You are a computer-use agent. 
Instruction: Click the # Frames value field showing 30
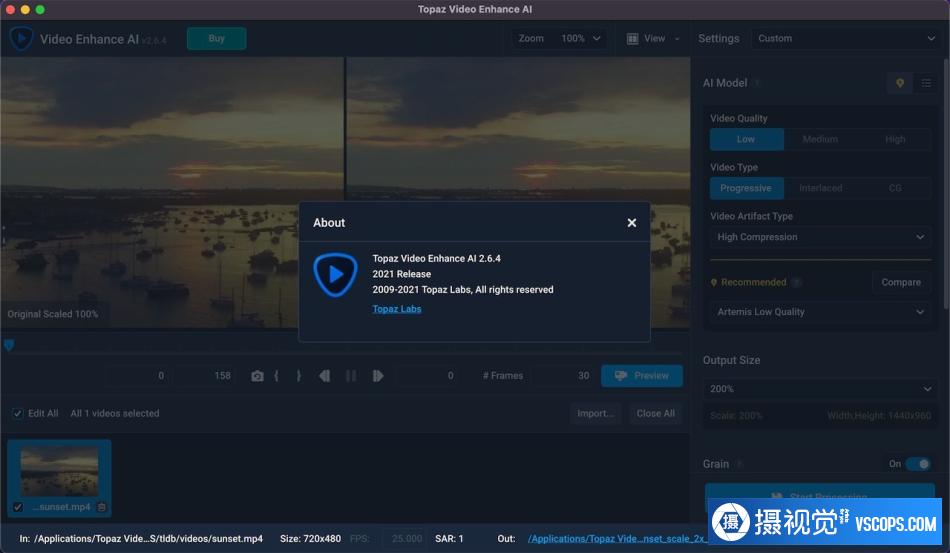562,376
